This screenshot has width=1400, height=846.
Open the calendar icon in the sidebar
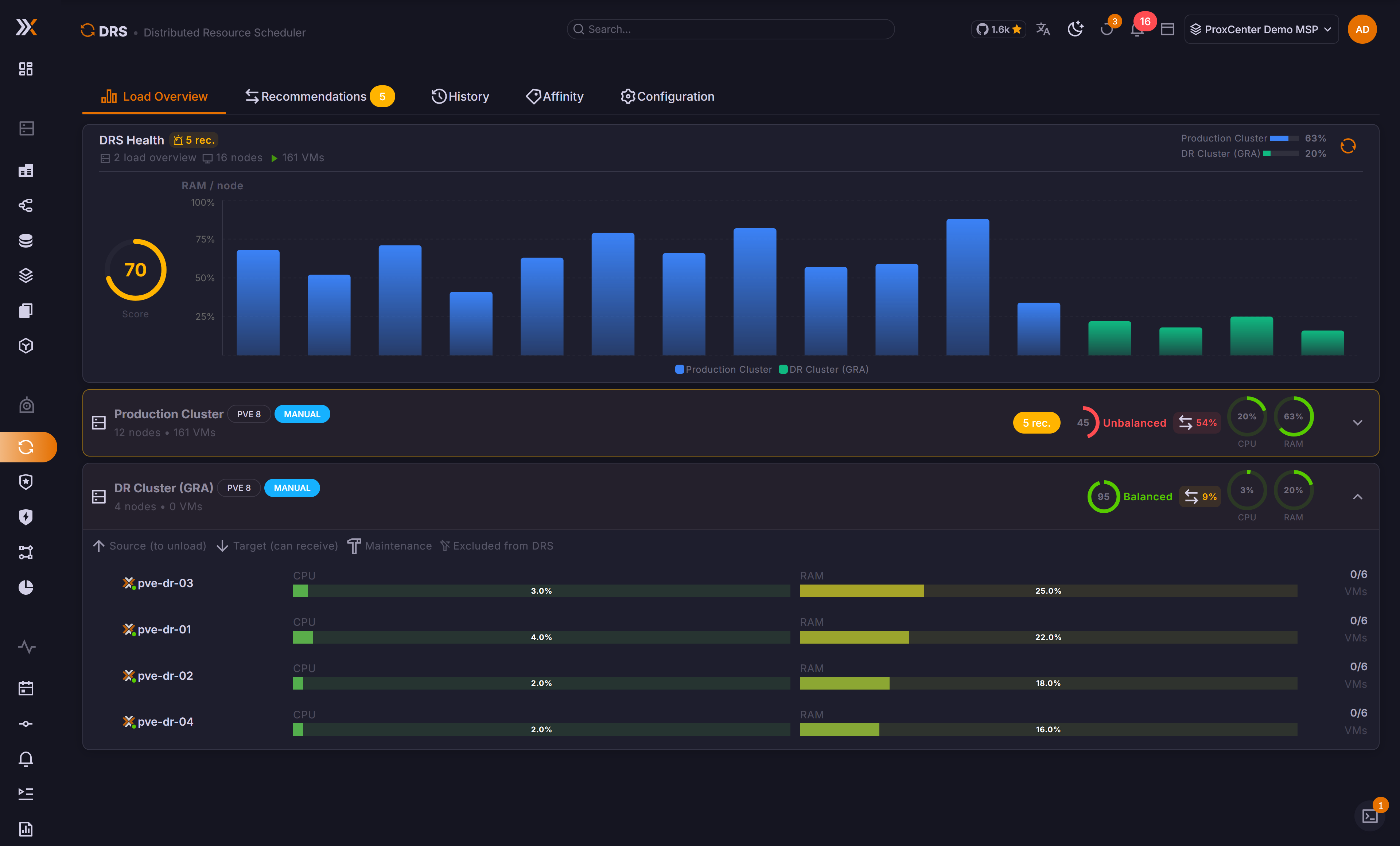click(26, 688)
